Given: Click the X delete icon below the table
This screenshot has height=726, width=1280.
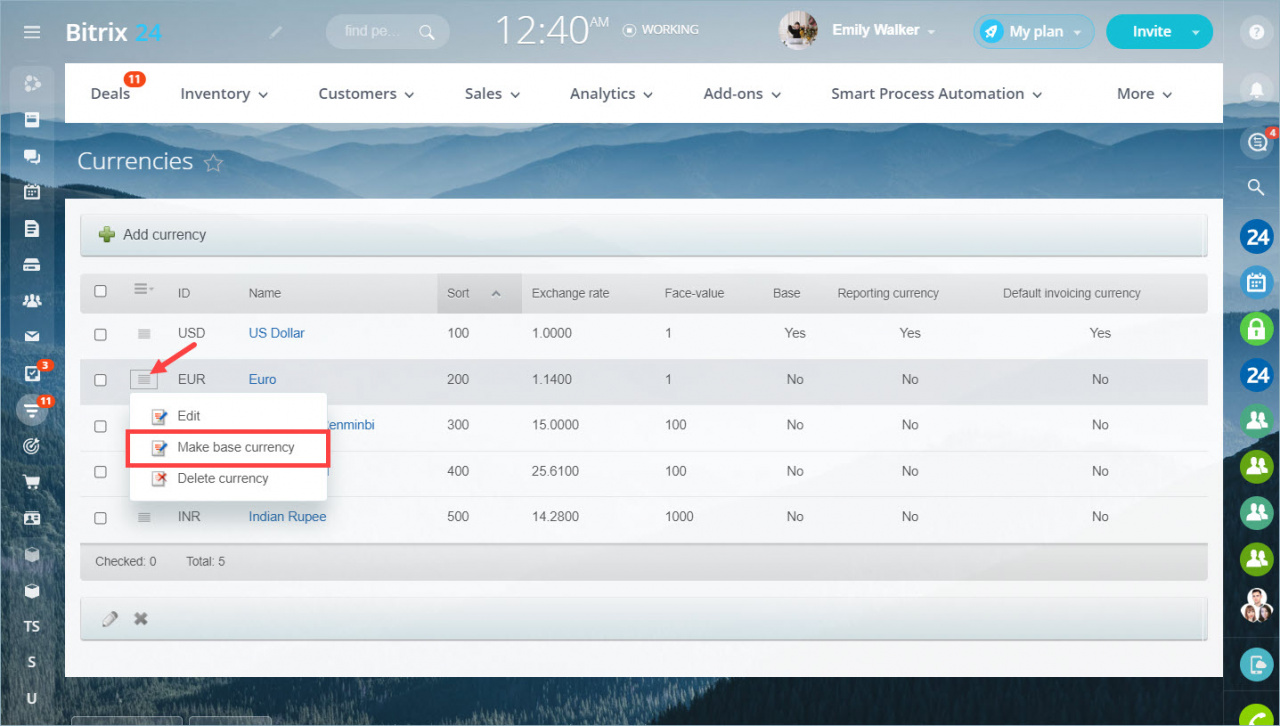Looking at the screenshot, I should (x=141, y=619).
